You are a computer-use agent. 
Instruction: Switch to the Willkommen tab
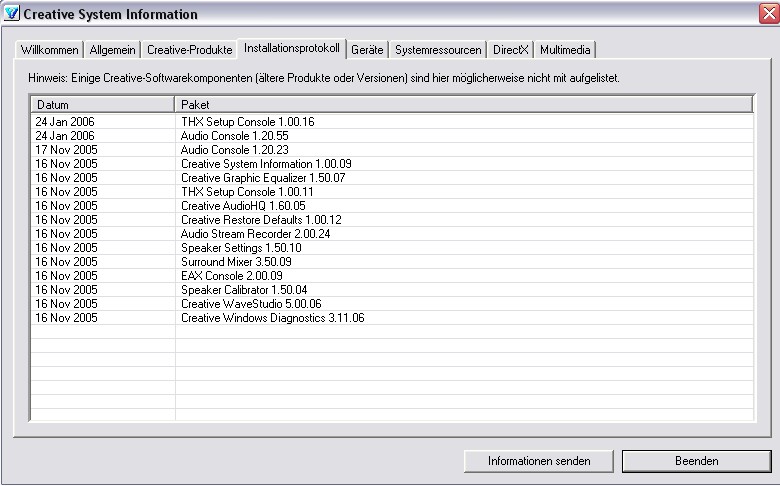49,50
